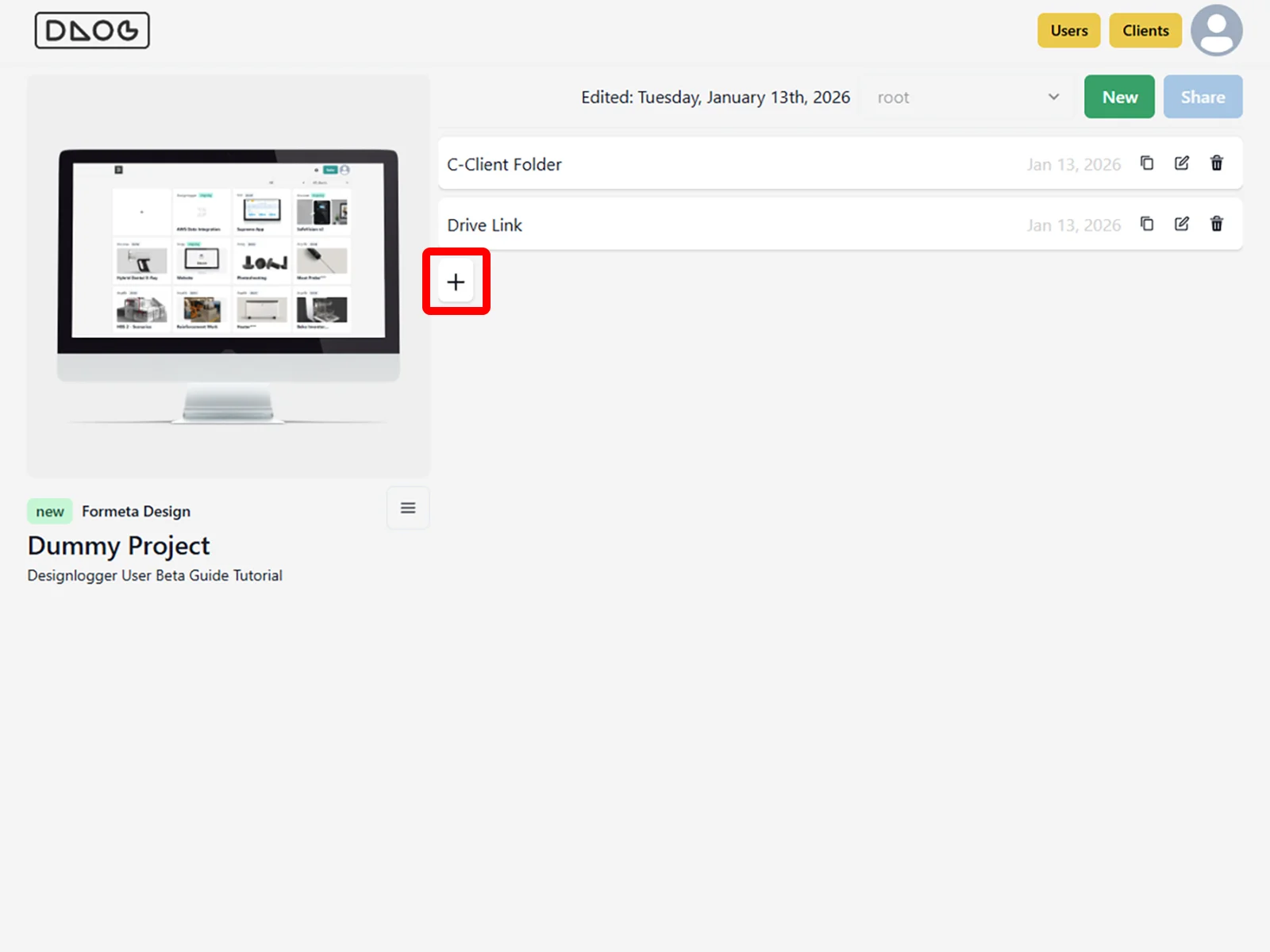Viewport: 1270px width, 952px height.
Task: Select the Dummy Project title
Action: pyautogui.click(x=119, y=546)
